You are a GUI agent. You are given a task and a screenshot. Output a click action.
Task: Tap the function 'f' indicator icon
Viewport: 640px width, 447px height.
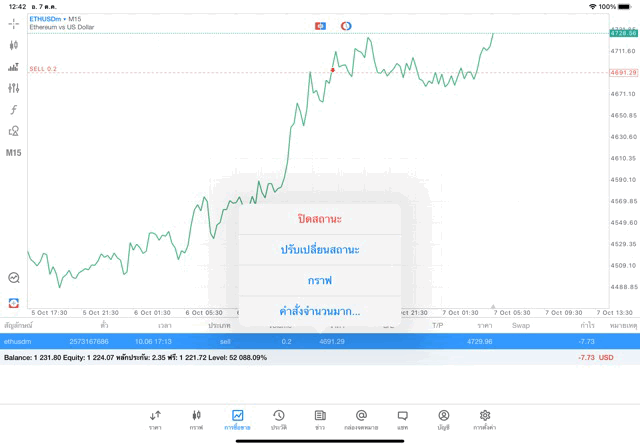(x=14, y=110)
